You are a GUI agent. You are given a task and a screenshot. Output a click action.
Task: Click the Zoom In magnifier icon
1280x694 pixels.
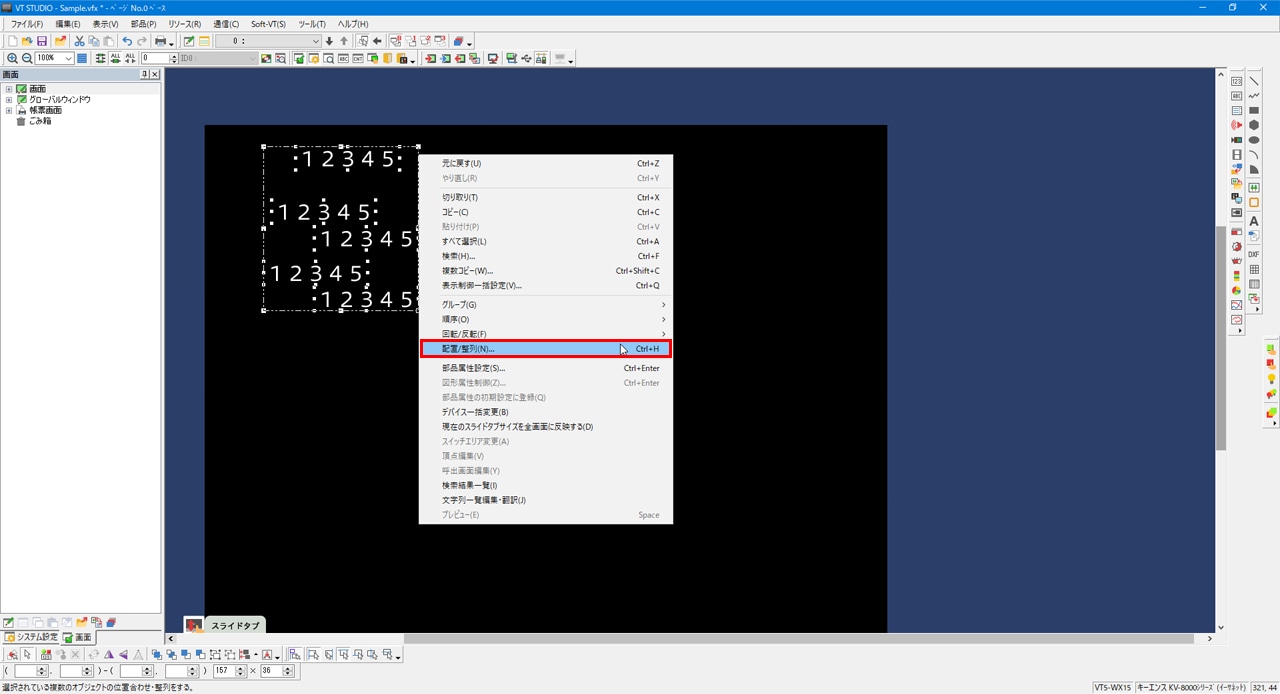pos(12,59)
